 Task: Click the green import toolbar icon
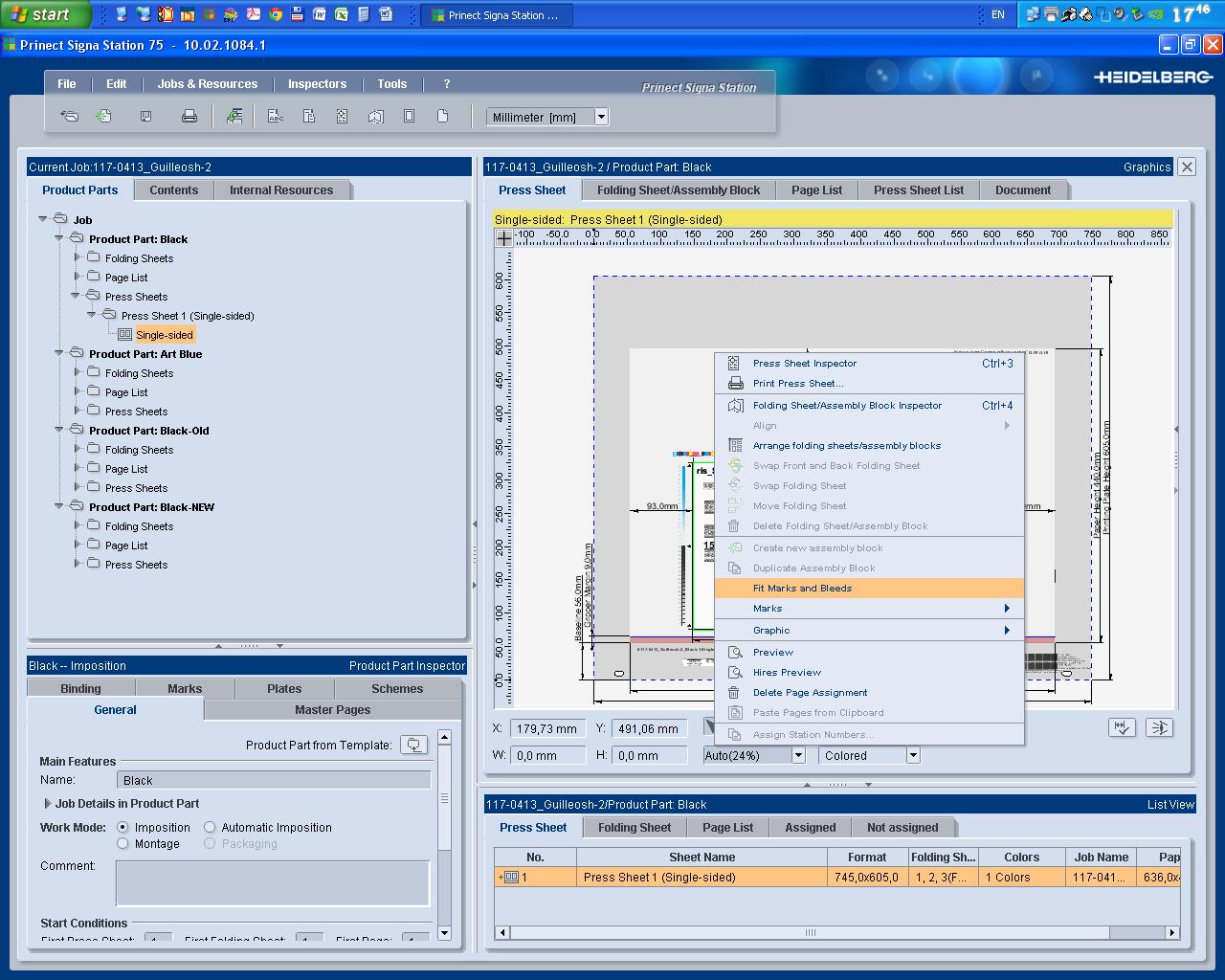pos(234,117)
